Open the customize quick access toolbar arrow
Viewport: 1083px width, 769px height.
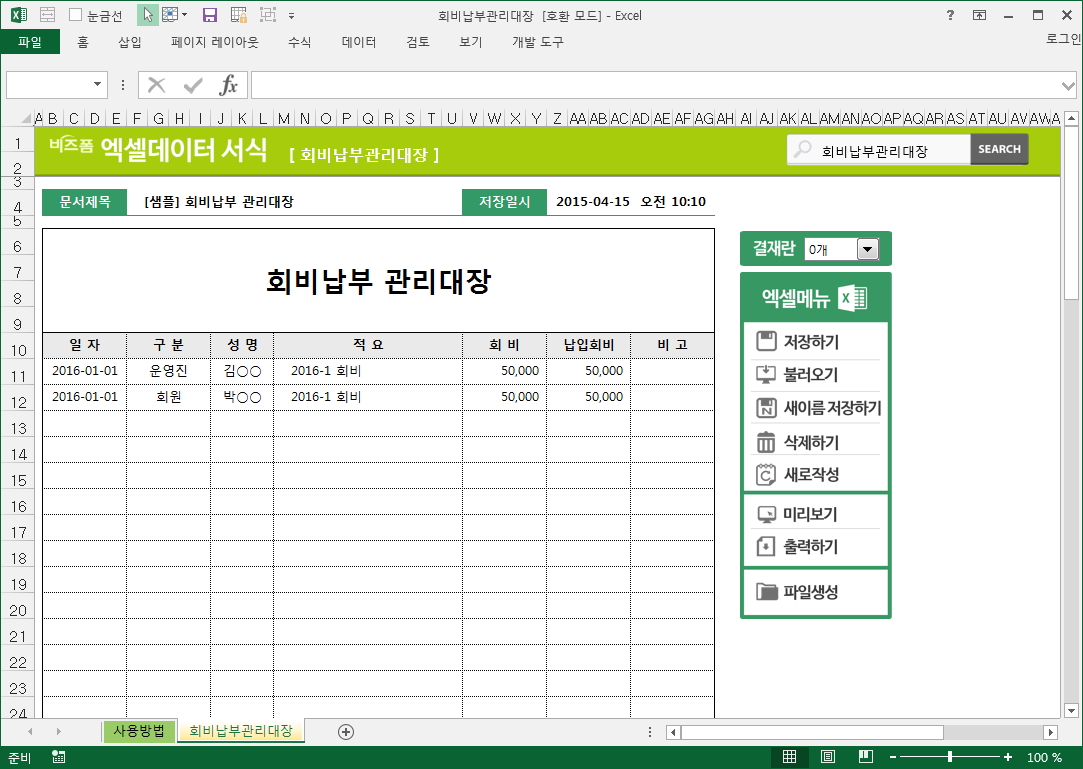(x=291, y=15)
